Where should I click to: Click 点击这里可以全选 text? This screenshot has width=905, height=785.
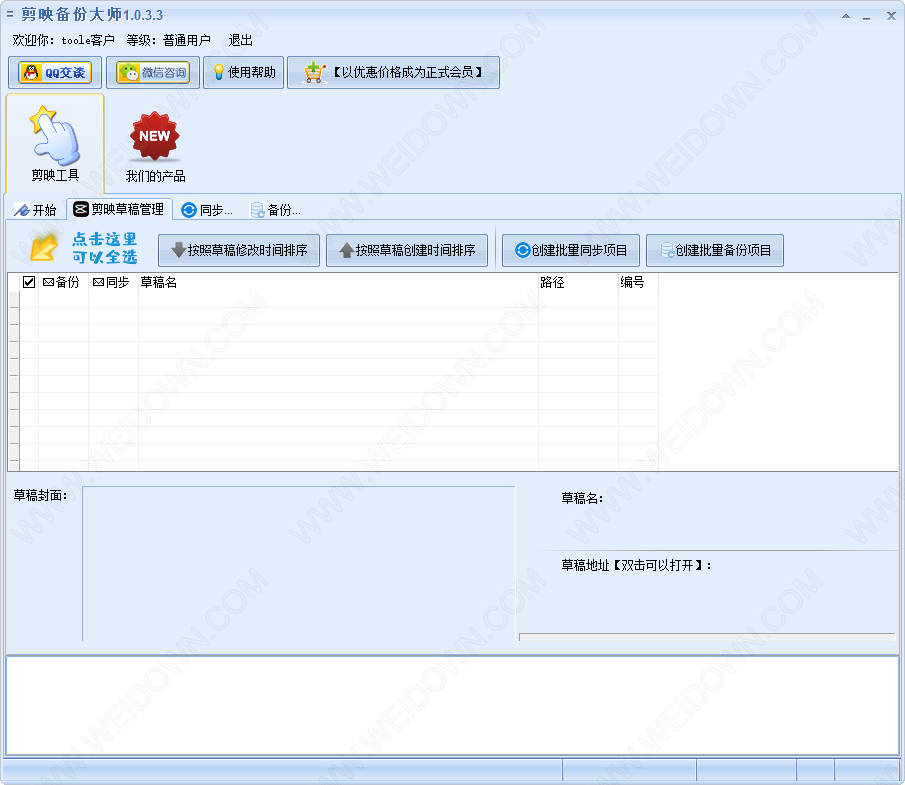coord(104,248)
